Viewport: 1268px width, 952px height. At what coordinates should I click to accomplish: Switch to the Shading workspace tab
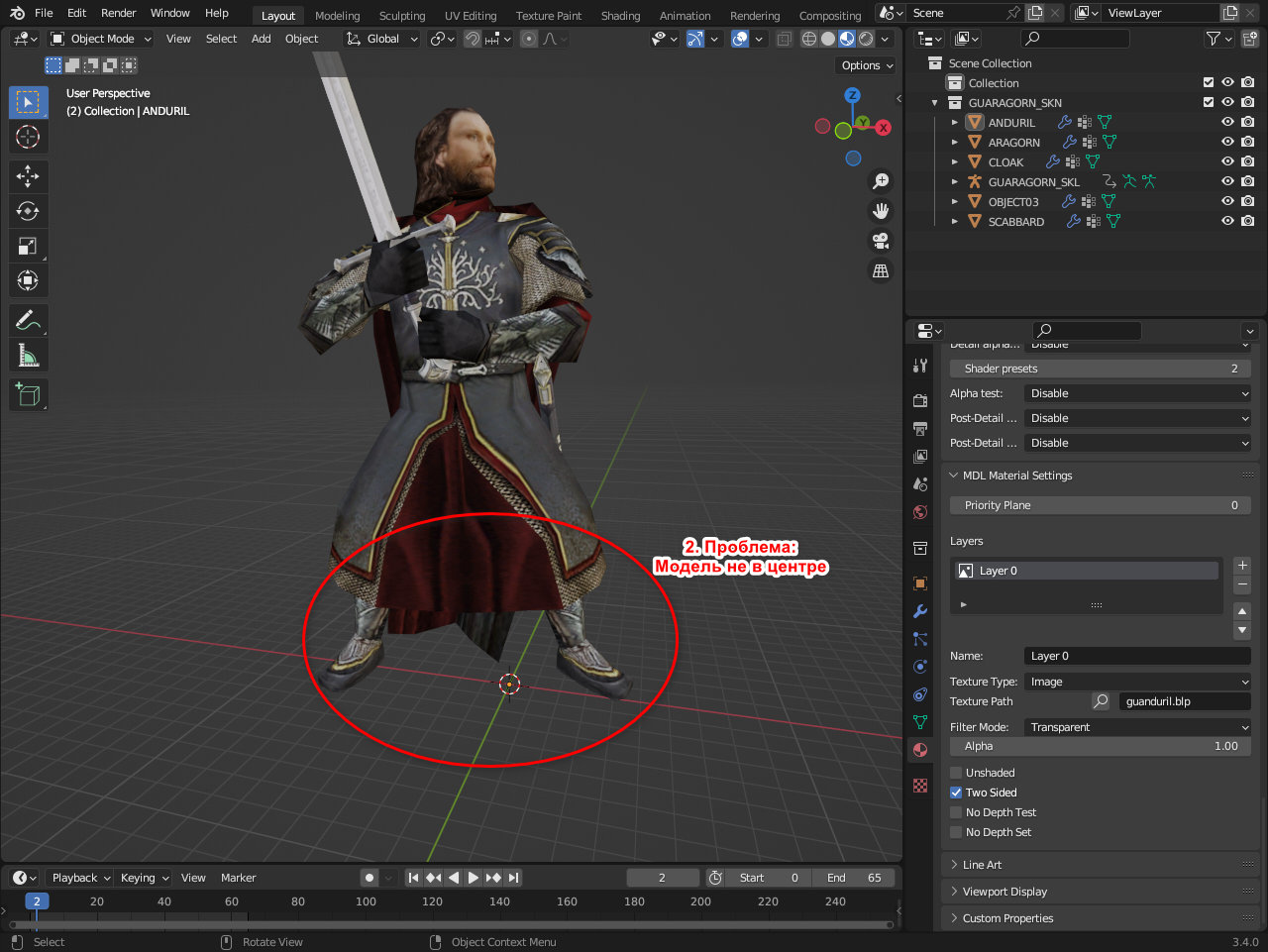620,15
